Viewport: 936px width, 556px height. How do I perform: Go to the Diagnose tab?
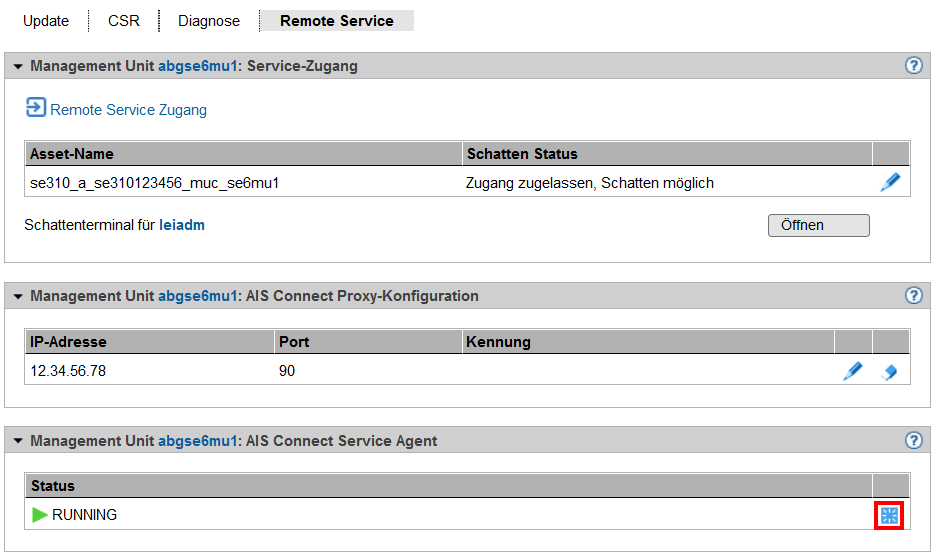point(209,21)
